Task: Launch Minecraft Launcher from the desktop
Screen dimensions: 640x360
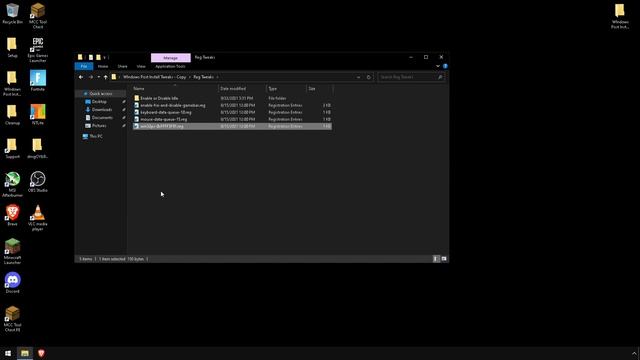Action: [12, 251]
